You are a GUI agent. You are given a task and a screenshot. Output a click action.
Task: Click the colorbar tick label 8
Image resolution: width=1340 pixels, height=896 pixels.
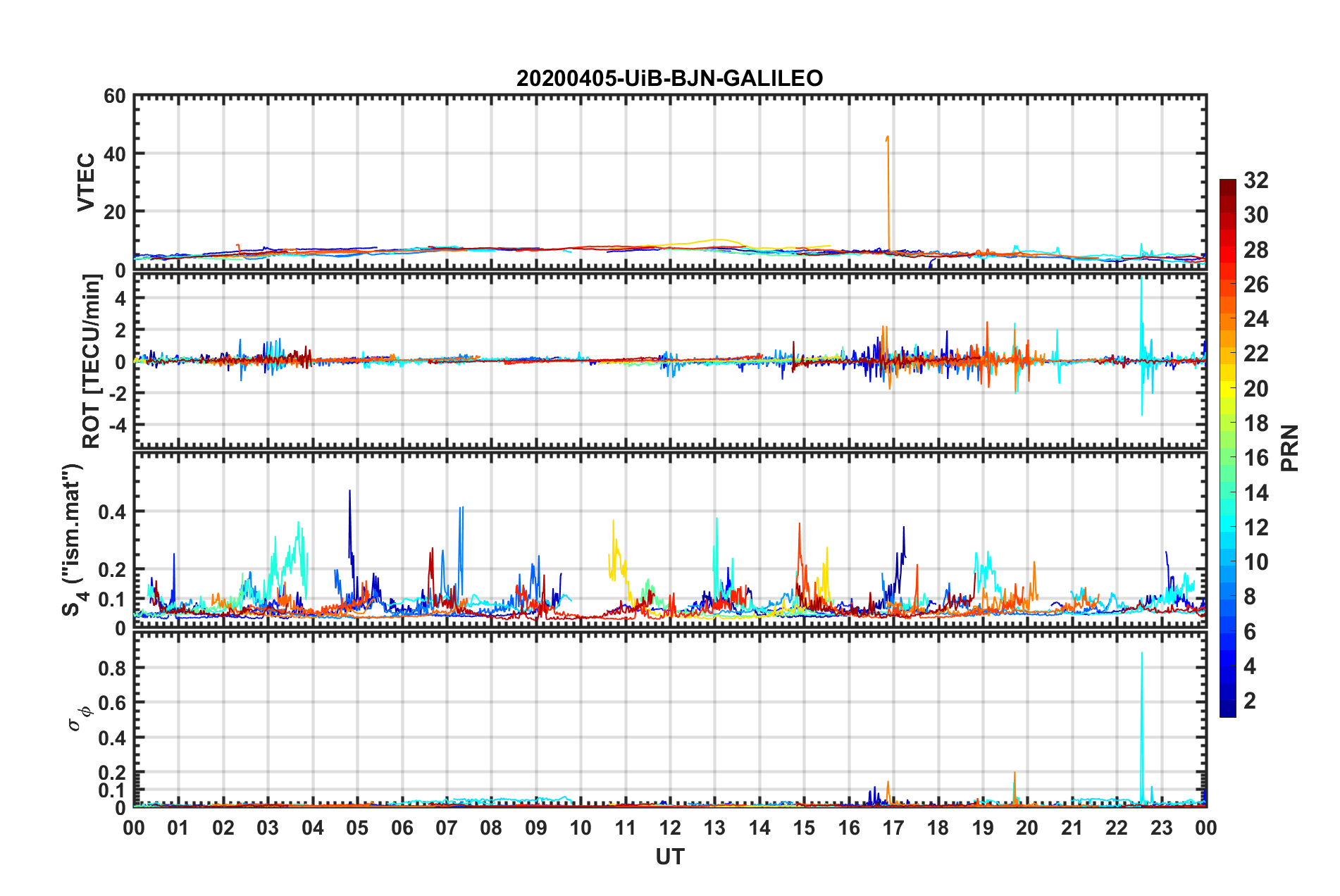pyautogui.click(x=1250, y=597)
